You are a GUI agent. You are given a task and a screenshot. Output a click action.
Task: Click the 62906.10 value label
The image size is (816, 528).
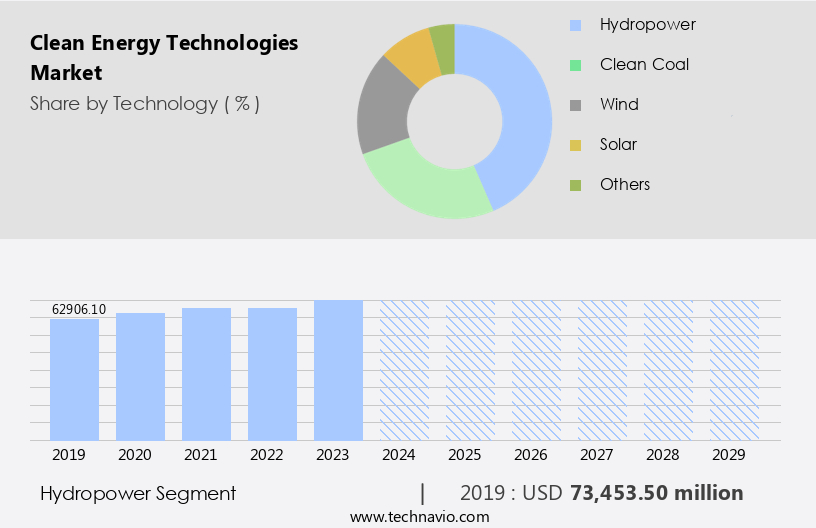pos(79,310)
